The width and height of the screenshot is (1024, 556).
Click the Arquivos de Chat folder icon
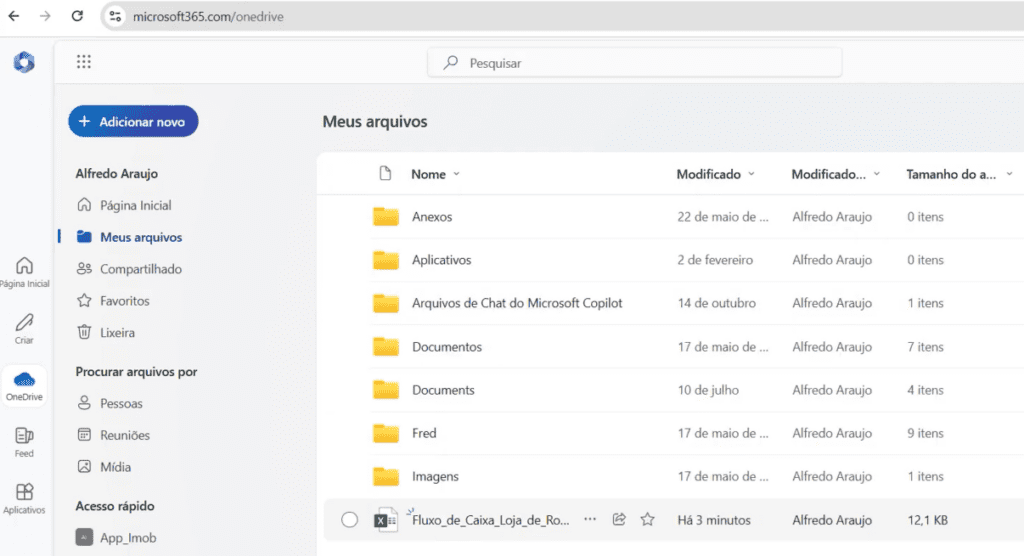pyautogui.click(x=386, y=303)
